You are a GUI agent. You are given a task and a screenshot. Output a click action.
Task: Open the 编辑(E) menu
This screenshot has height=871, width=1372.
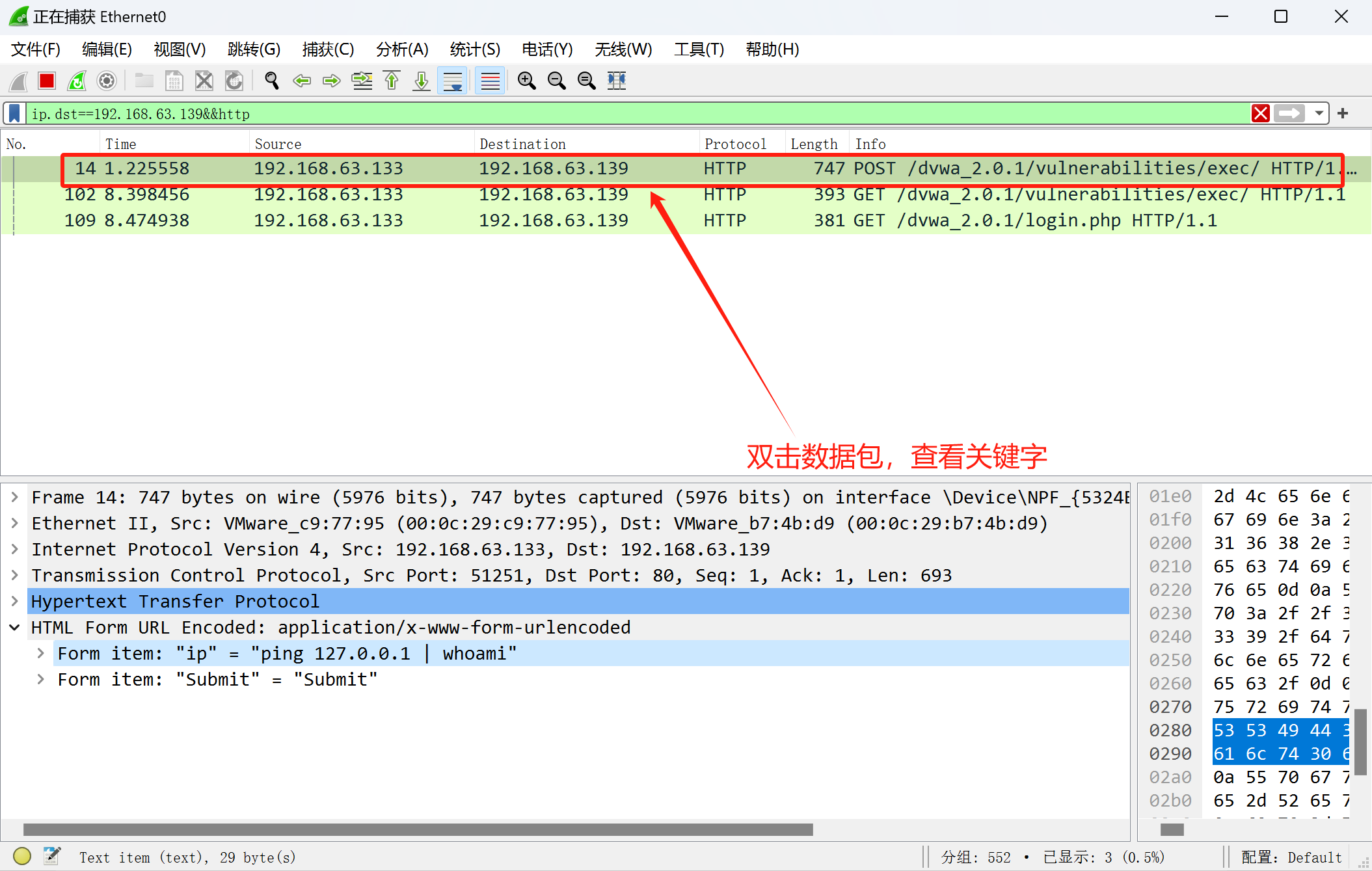point(107,49)
